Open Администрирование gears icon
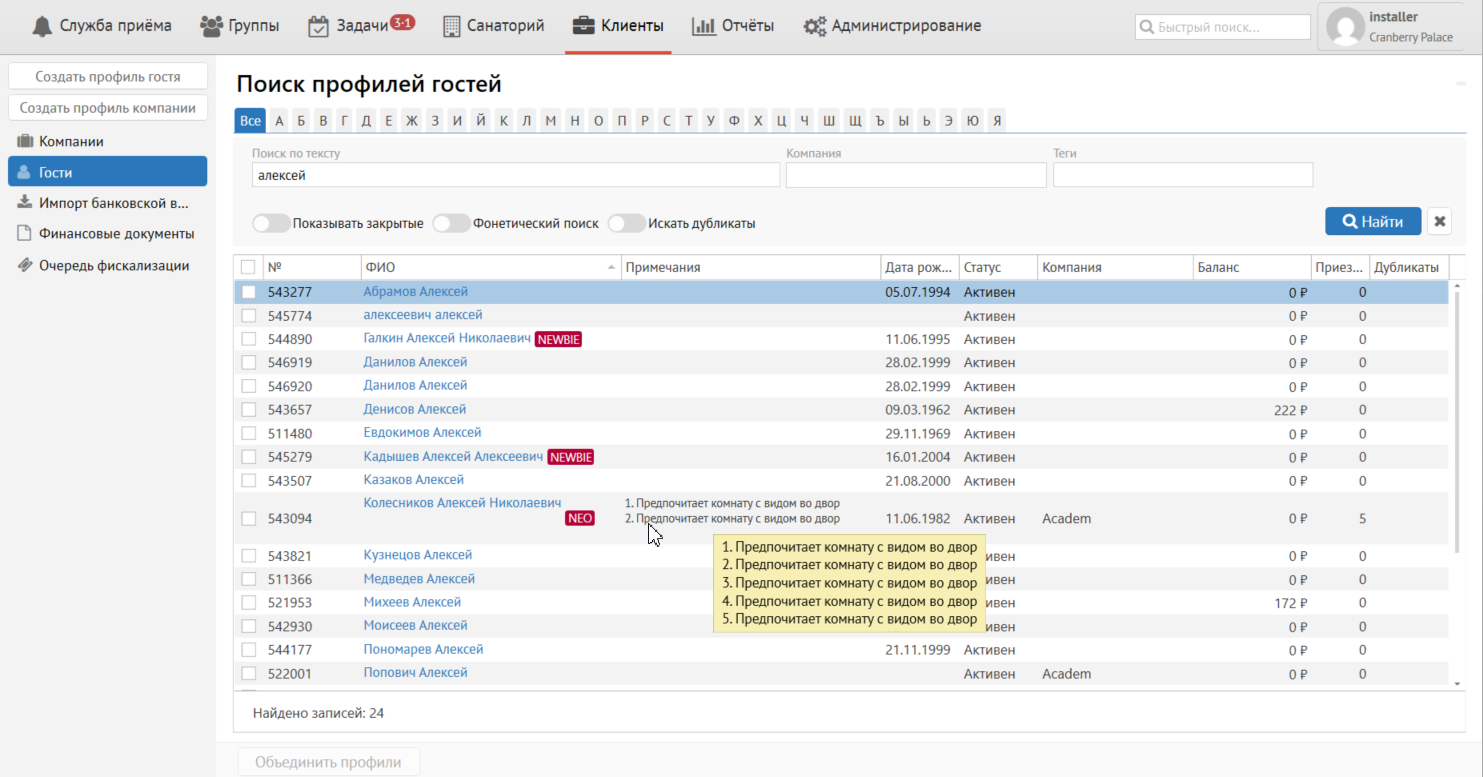1483x777 pixels. point(814,26)
